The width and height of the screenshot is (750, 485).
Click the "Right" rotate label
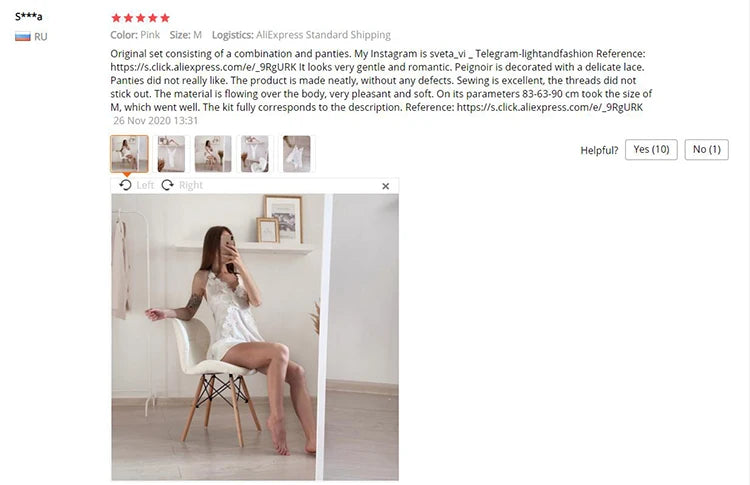(191, 185)
